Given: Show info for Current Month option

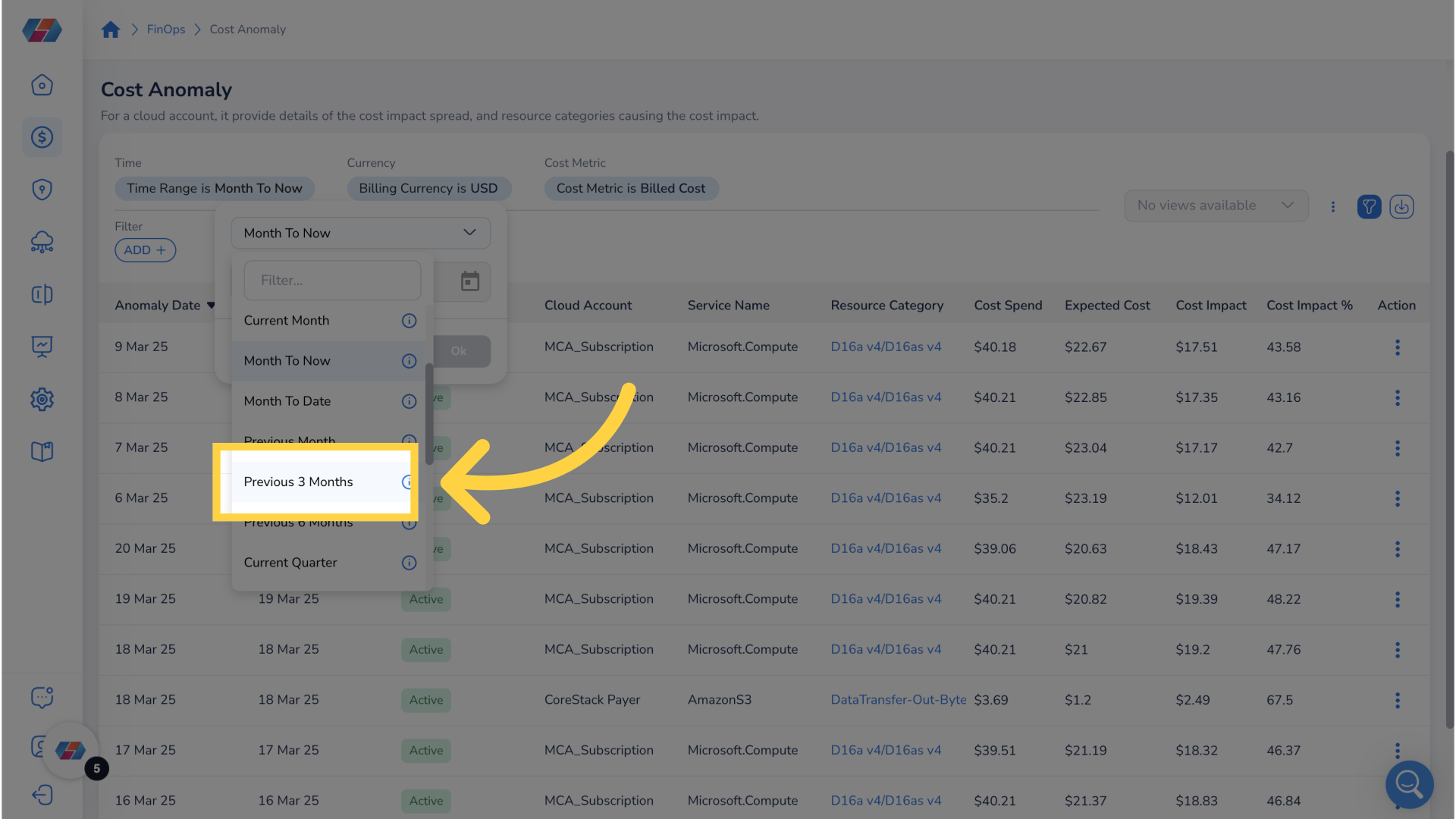Looking at the screenshot, I should 409,321.
